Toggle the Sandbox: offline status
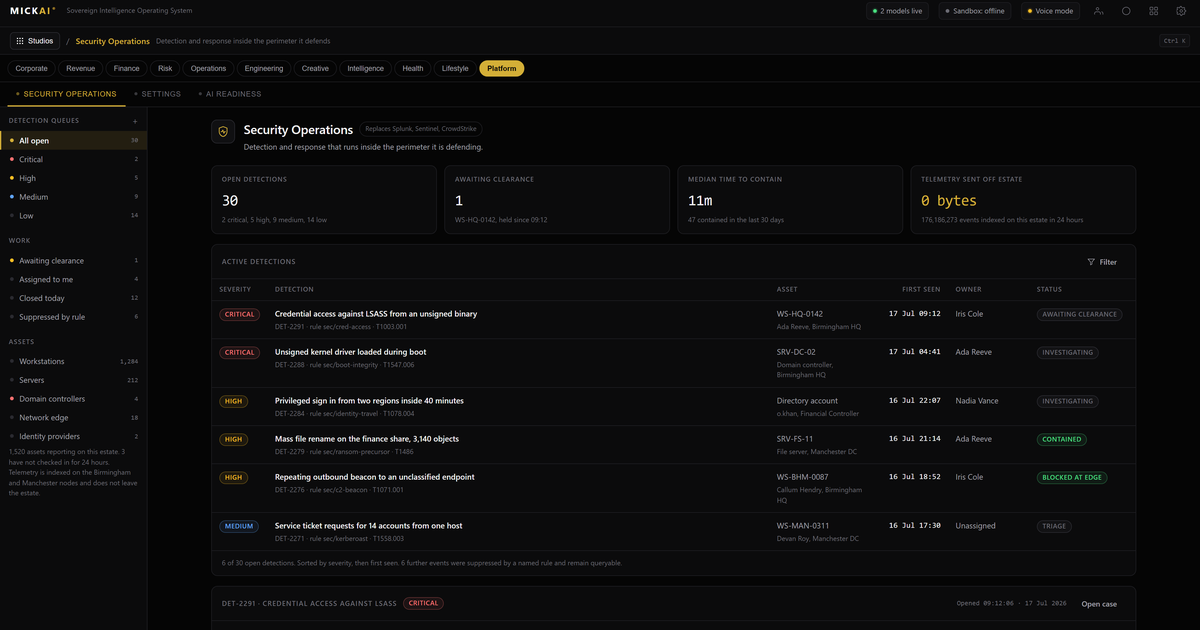1200x630 pixels. [x=975, y=11]
